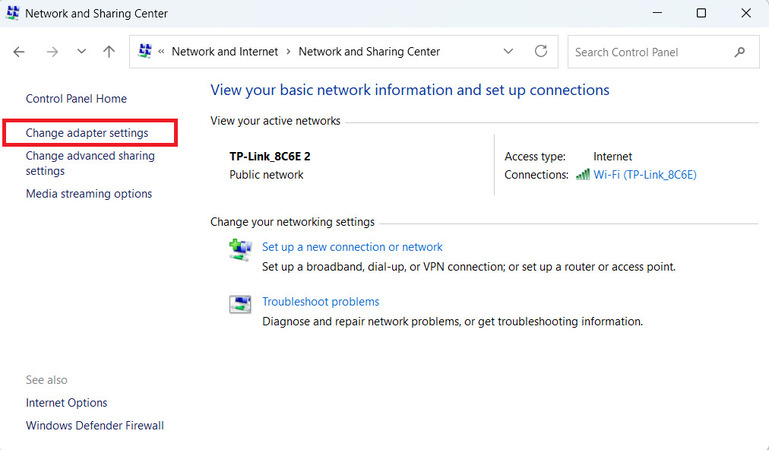Screen dimensions: 769x450
Task: Click the magnifier icon in search box
Action: click(x=740, y=52)
